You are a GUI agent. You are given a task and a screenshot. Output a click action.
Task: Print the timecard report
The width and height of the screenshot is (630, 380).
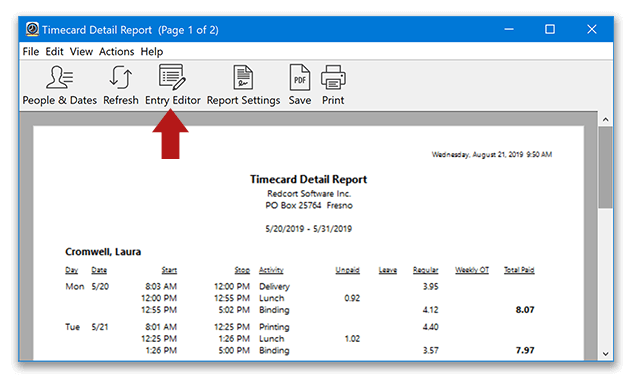point(333,86)
